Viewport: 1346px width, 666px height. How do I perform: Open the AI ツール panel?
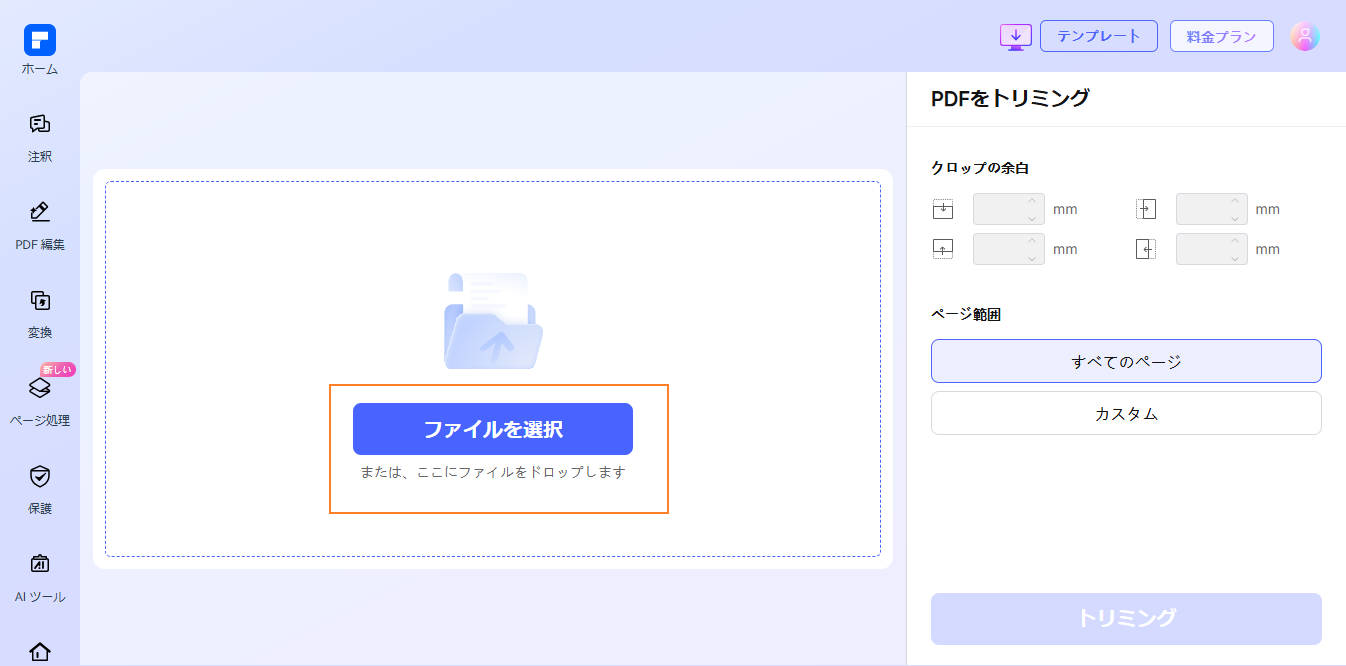[x=40, y=578]
